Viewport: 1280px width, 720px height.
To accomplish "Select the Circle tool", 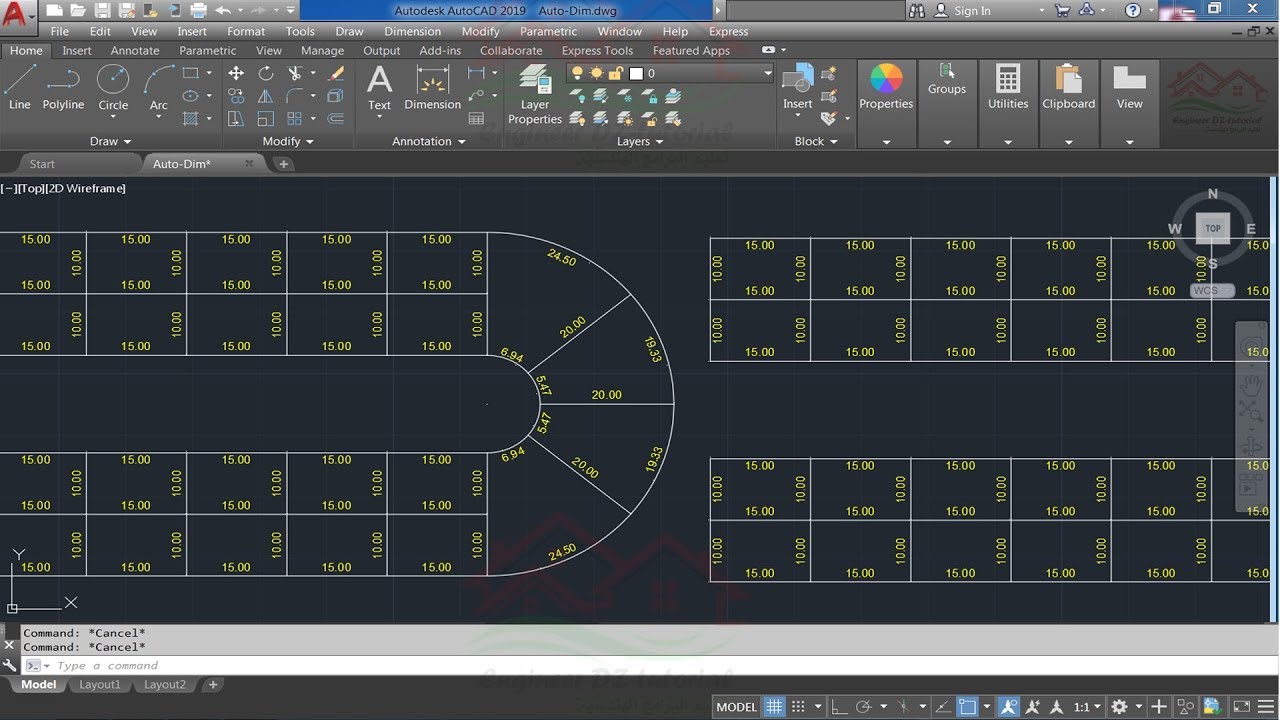I will [113, 87].
